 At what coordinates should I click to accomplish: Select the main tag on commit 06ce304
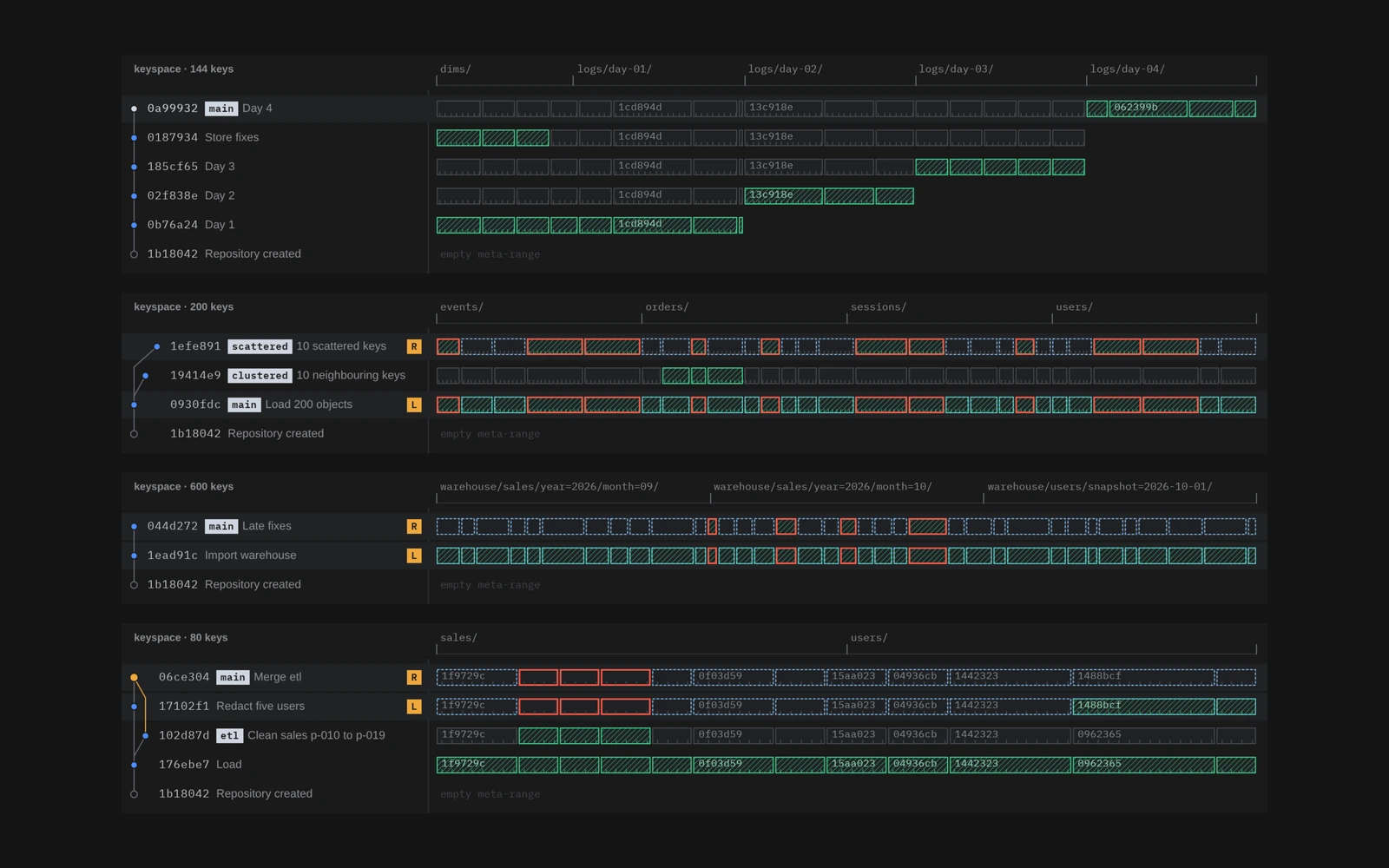tap(233, 677)
